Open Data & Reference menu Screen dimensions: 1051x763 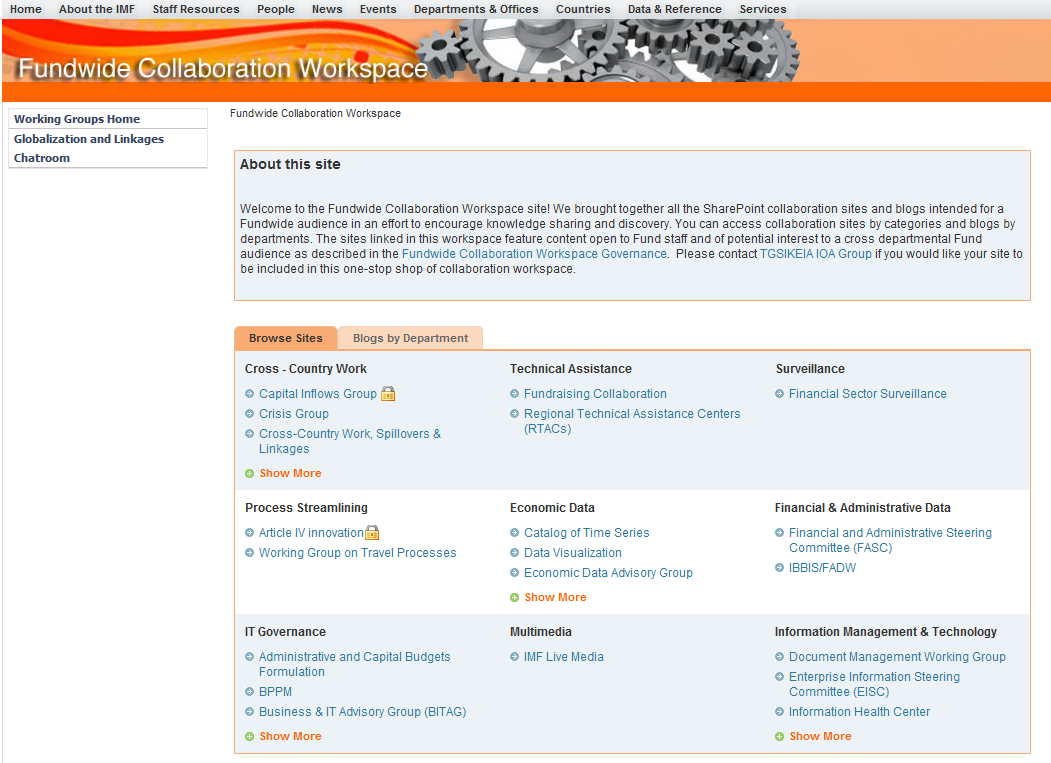(675, 9)
